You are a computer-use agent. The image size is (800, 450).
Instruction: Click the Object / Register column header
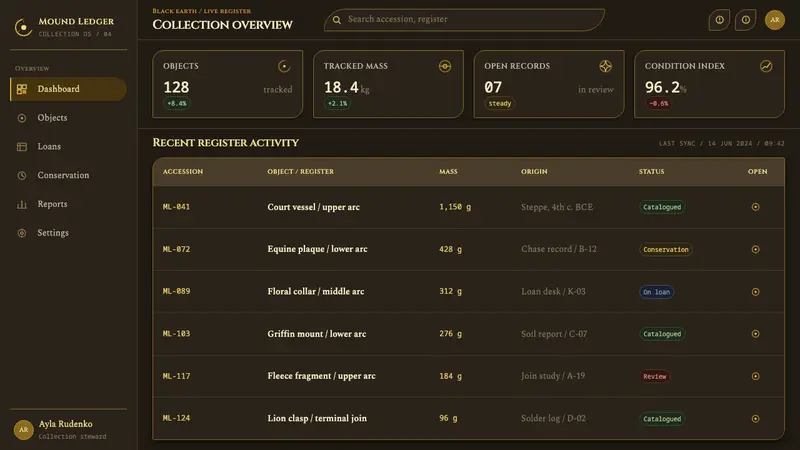[x=301, y=172]
